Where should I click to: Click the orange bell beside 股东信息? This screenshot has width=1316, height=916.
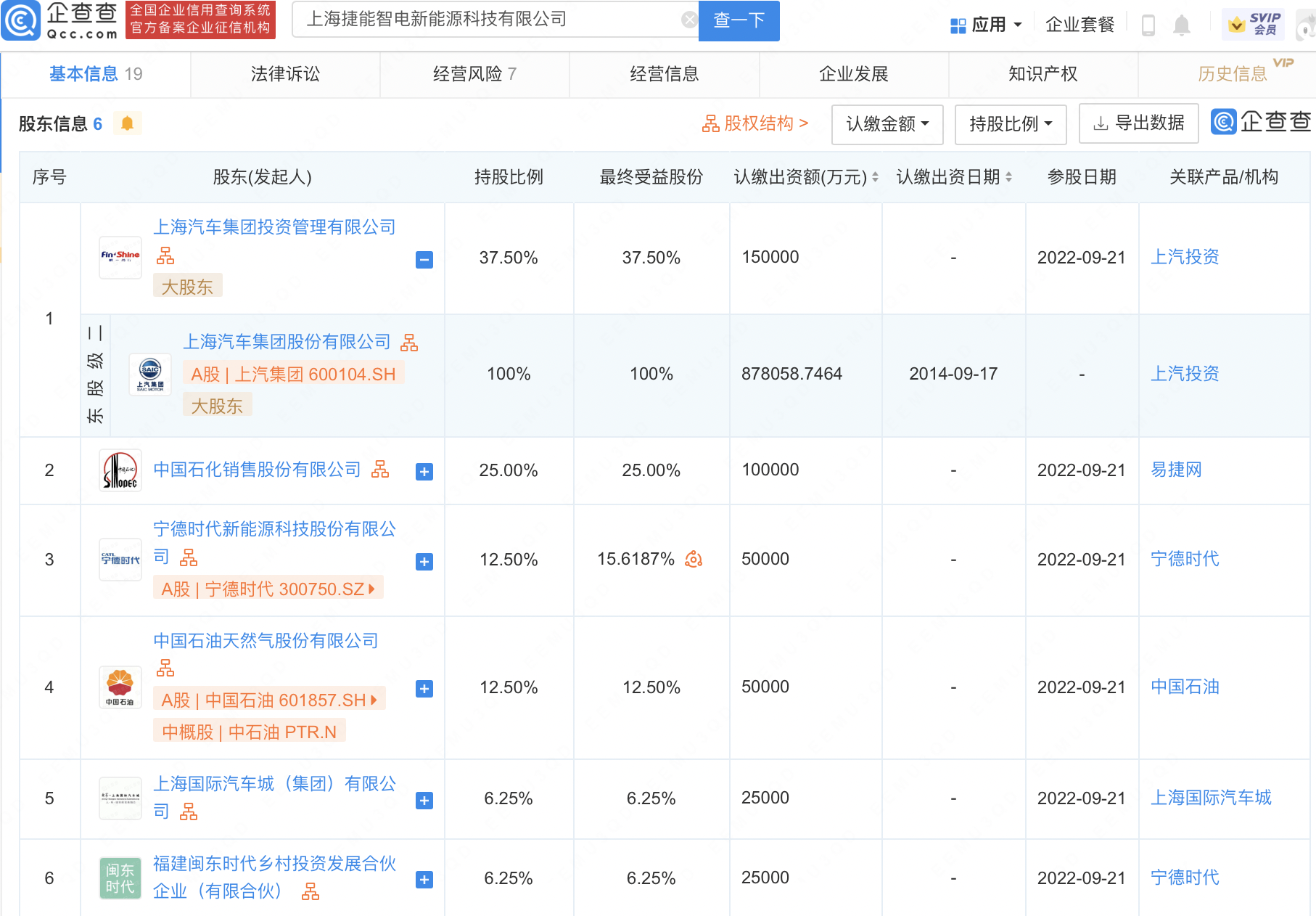coord(127,123)
